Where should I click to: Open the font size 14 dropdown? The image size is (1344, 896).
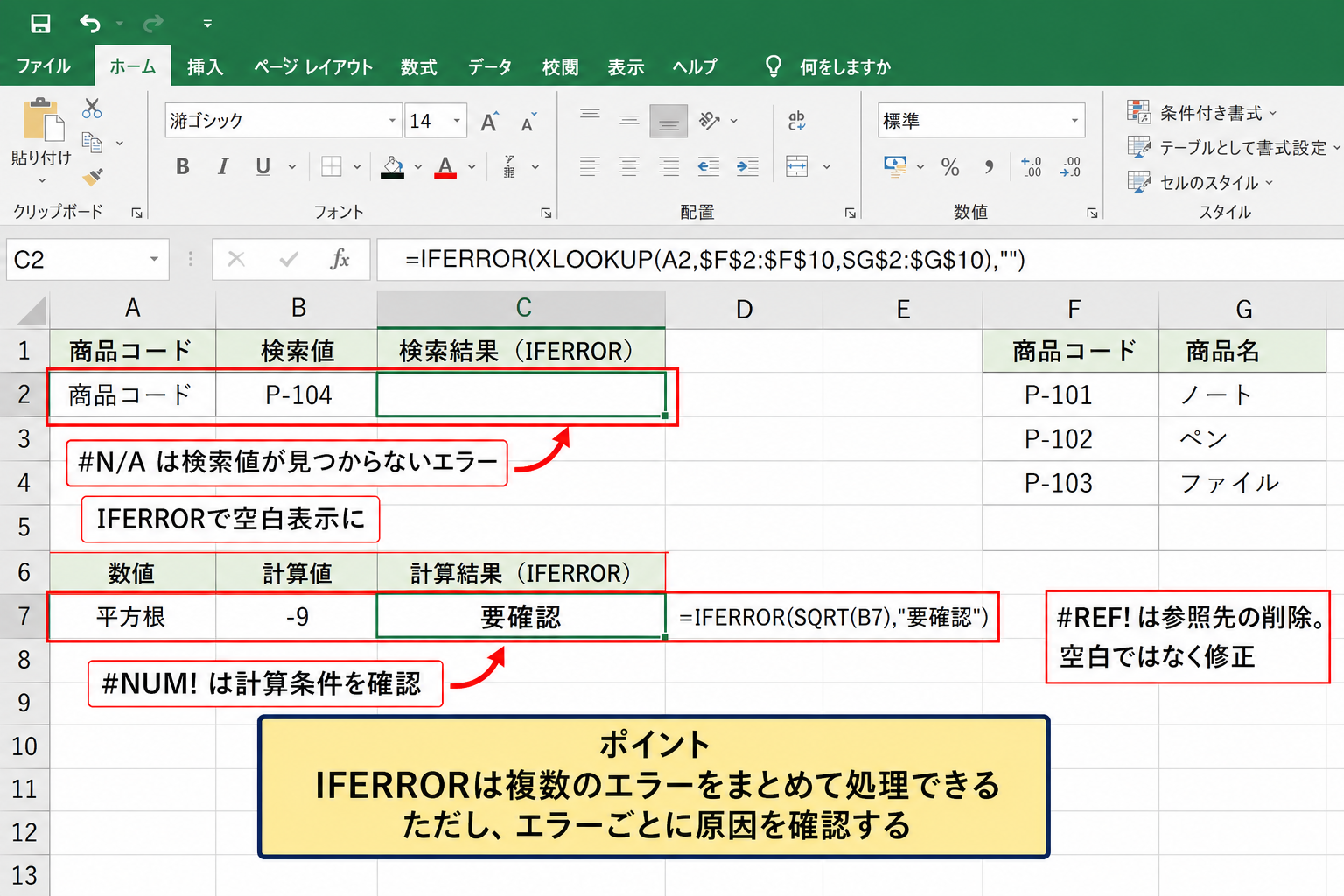click(x=457, y=121)
